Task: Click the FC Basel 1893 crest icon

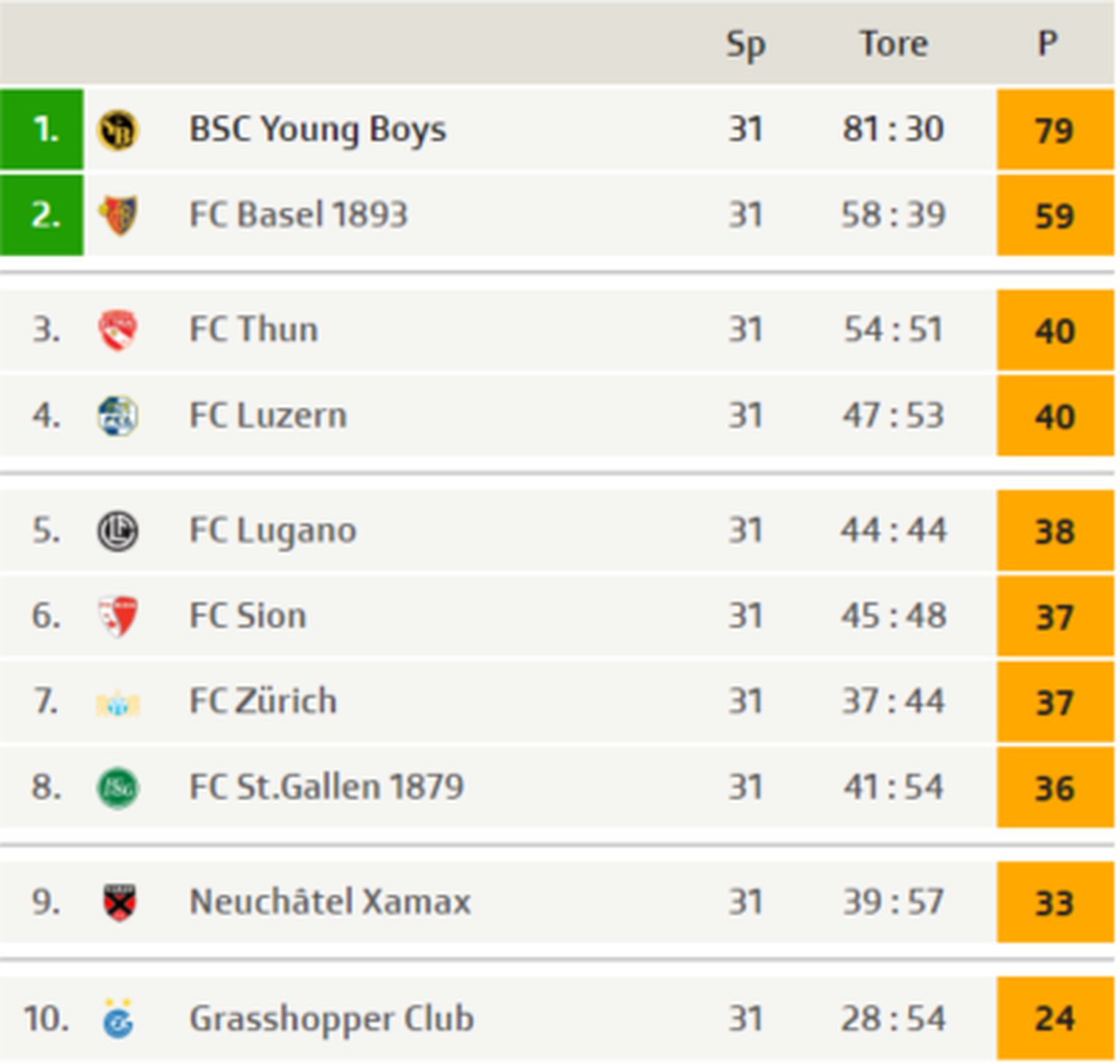Action: pyautogui.click(x=117, y=216)
